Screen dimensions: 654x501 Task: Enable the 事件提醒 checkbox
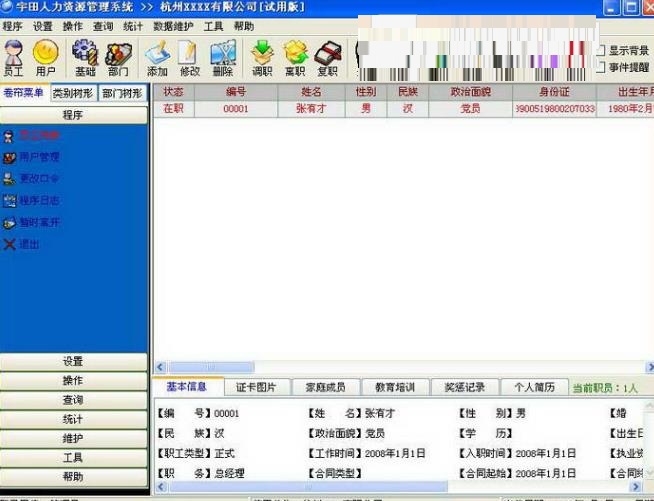point(600,67)
